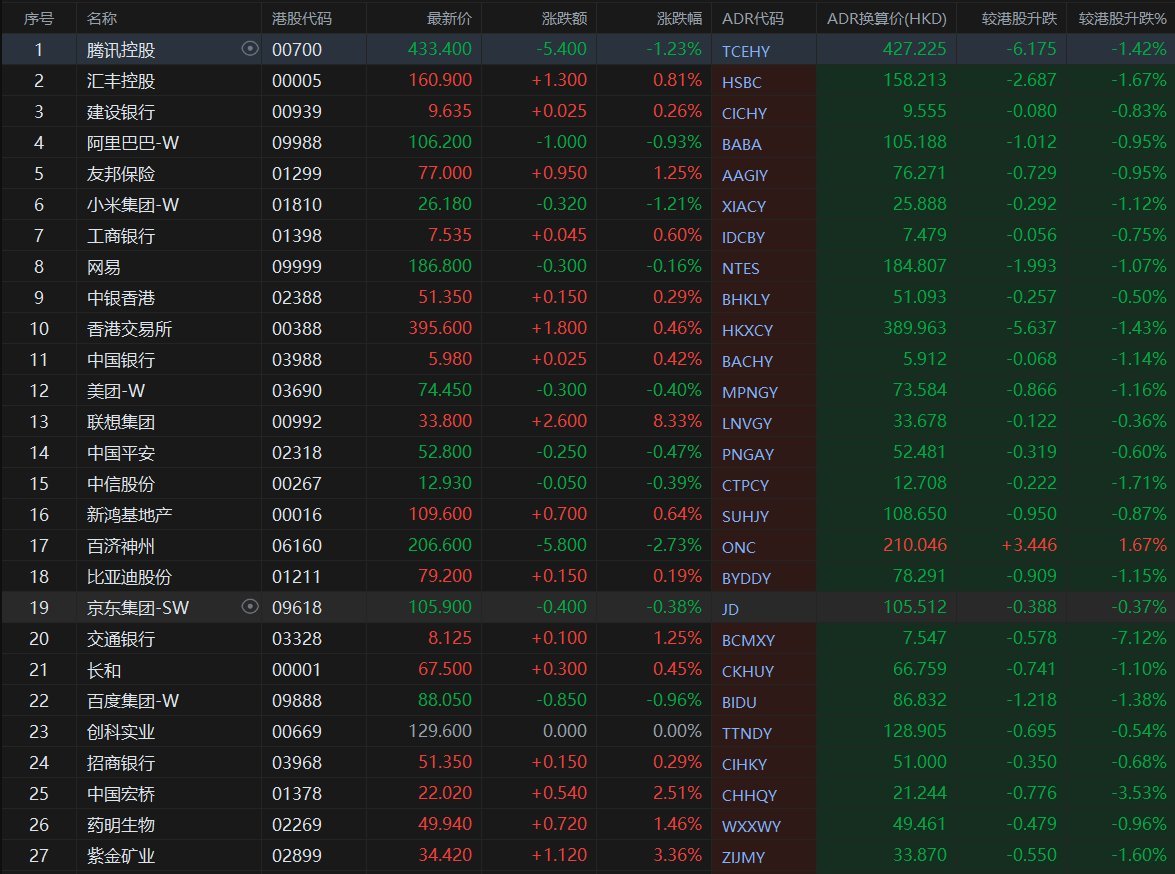Select the 招商银行 stock name
The image size is (1175, 874).
[x=121, y=763]
